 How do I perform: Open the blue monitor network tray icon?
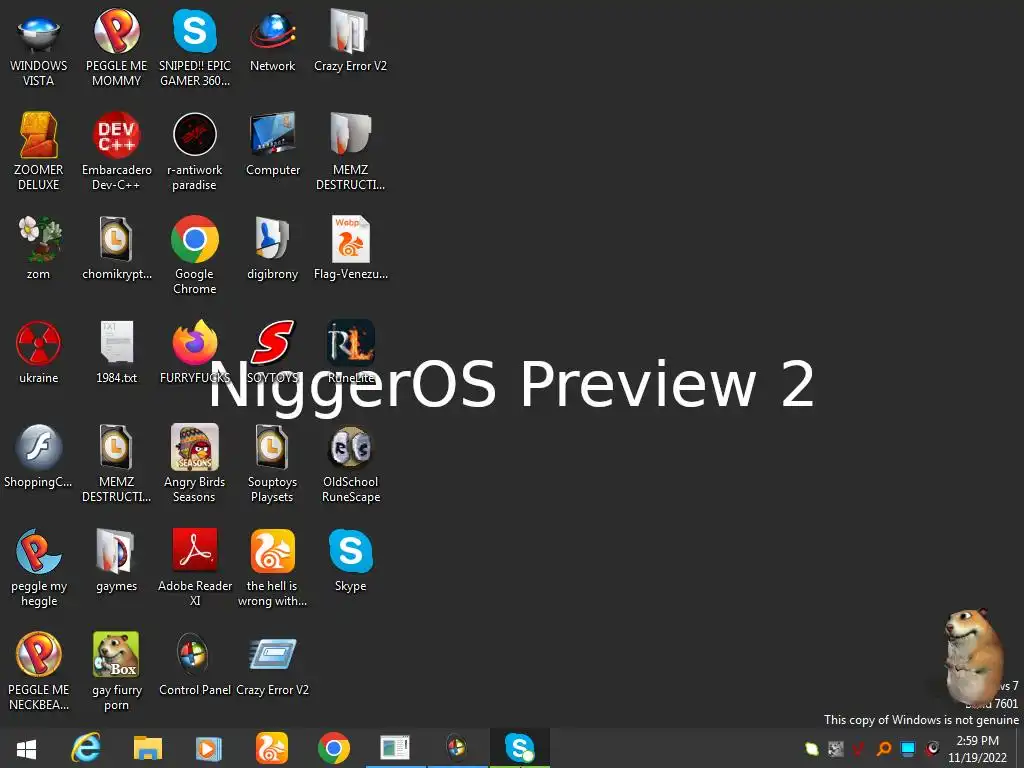click(908, 748)
